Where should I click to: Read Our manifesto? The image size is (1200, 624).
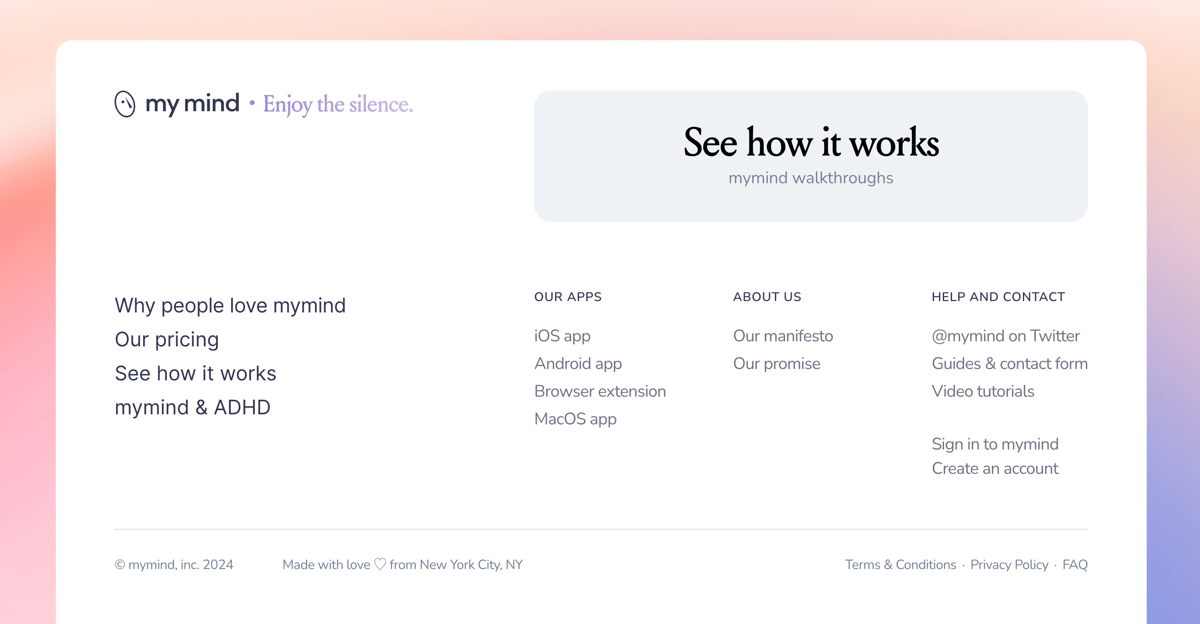[x=783, y=336]
